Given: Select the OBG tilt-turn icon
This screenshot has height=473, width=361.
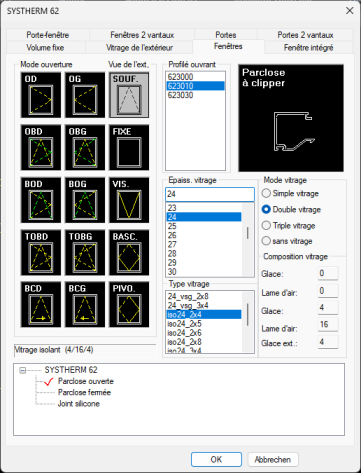Looking at the screenshot, I should click(x=85, y=147).
